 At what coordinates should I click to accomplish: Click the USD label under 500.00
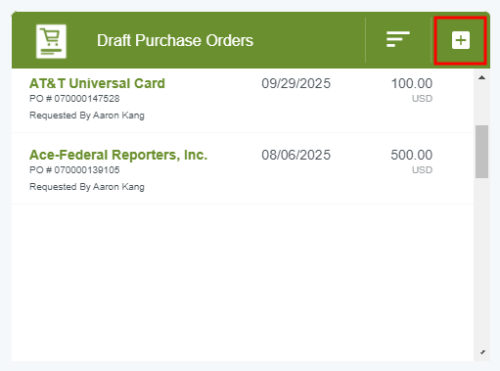click(422, 170)
